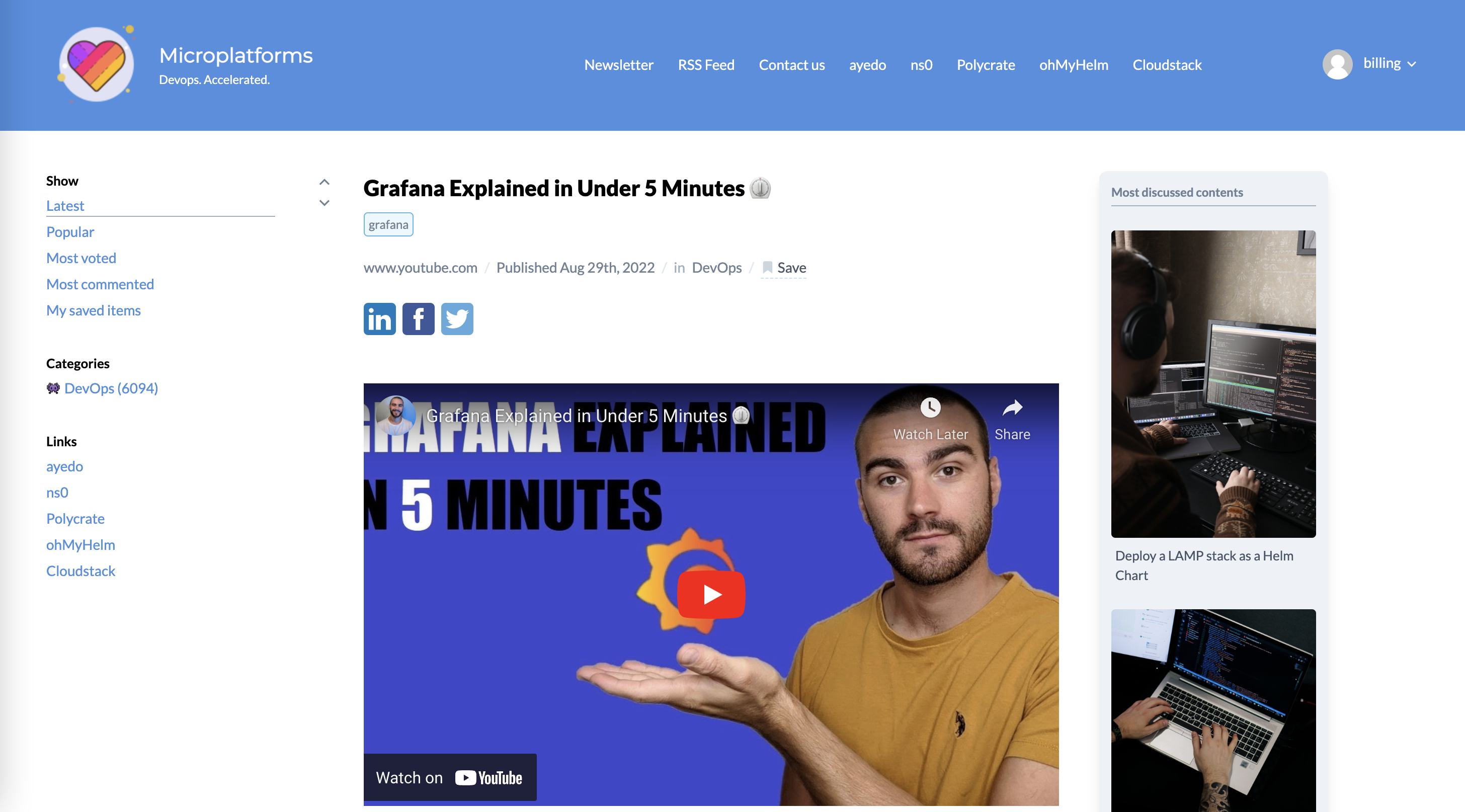Screen dimensions: 1465x812
Task: Click Published Aug 29th, 2022 text
Action: tap(575, 268)
